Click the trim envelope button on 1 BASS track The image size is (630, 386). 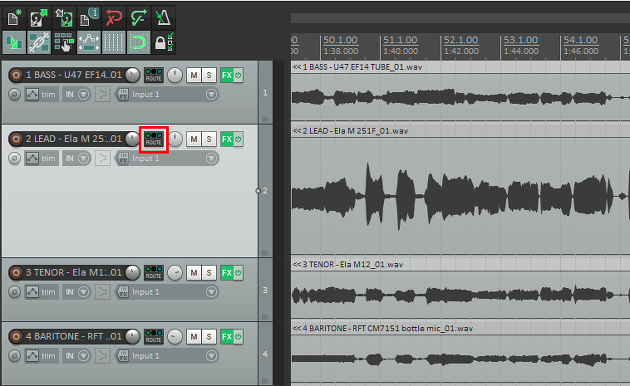pos(41,94)
